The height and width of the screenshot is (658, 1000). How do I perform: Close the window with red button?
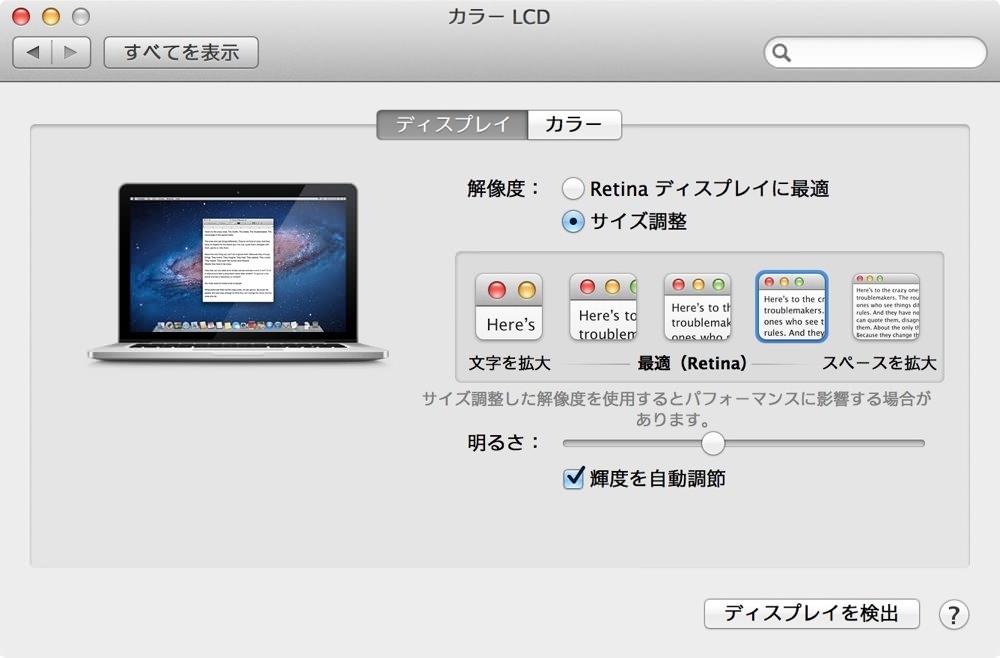(21, 17)
